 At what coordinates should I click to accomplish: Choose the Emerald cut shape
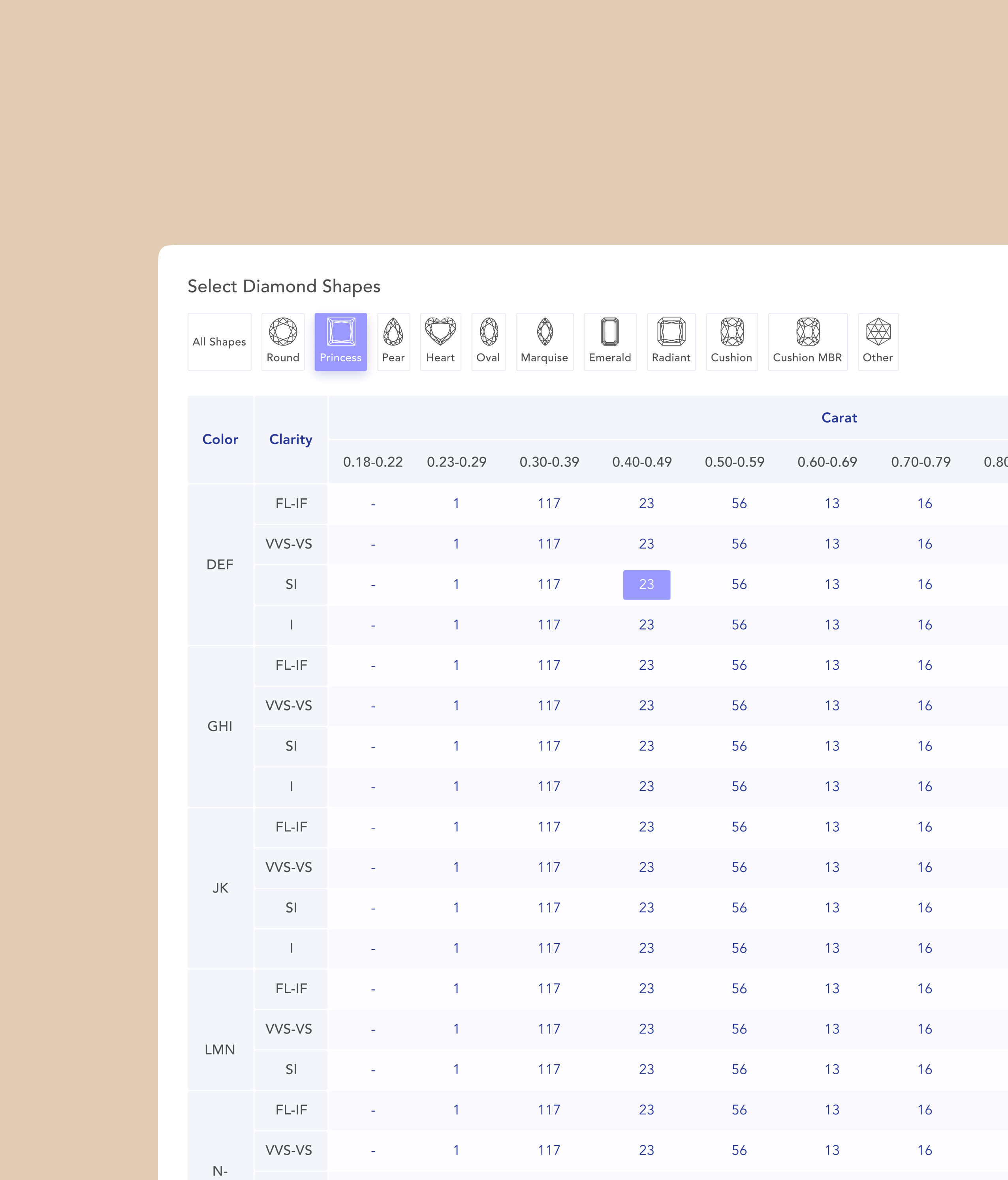click(609, 341)
